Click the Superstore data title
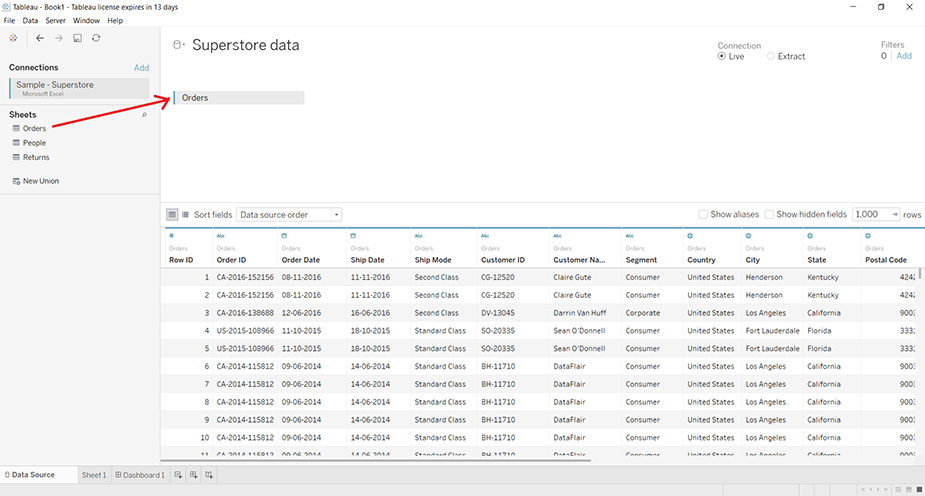The height and width of the screenshot is (496, 925). (245, 45)
